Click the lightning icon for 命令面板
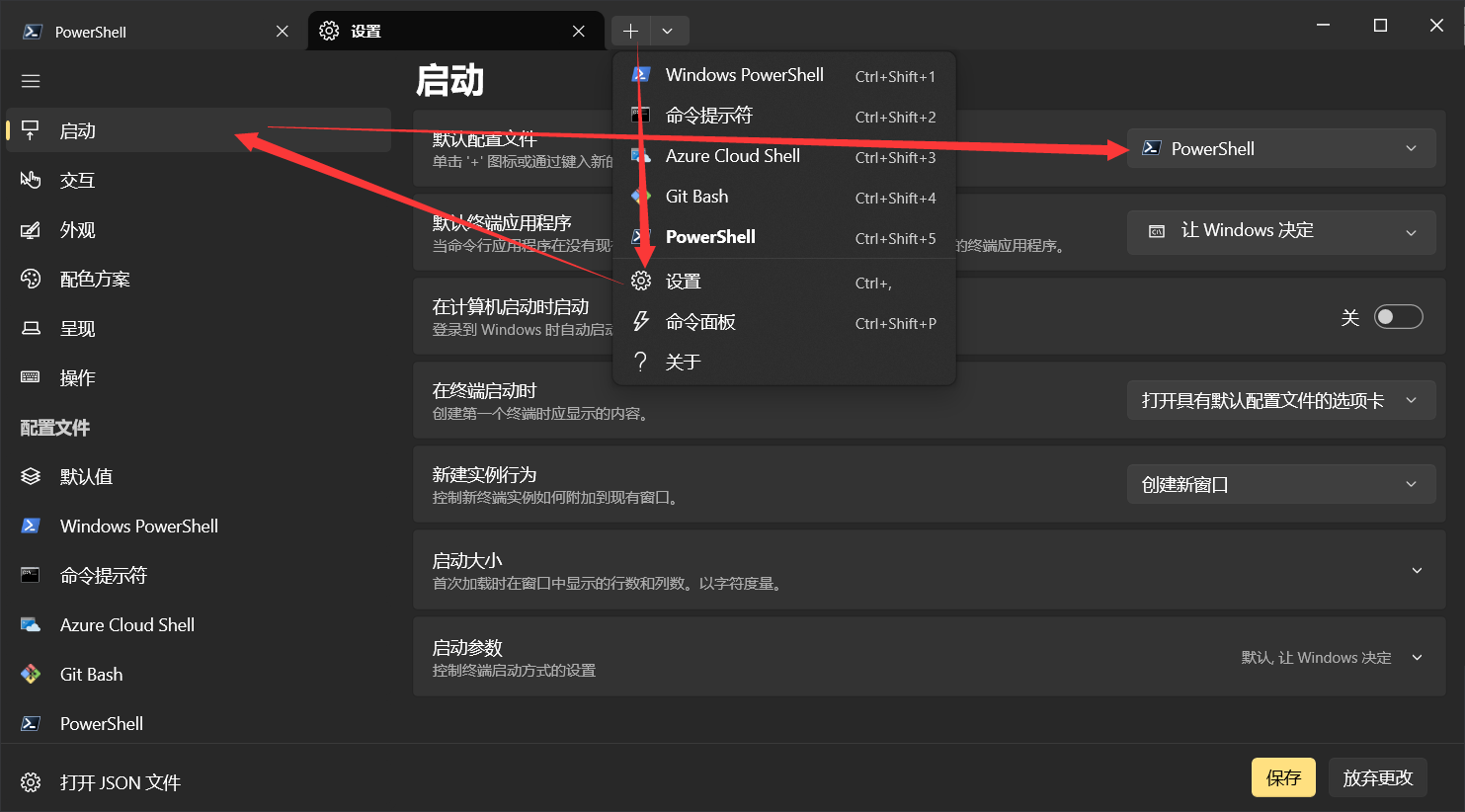Image resolution: width=1465 pixels, height=812 pixels. pos(641,321)
